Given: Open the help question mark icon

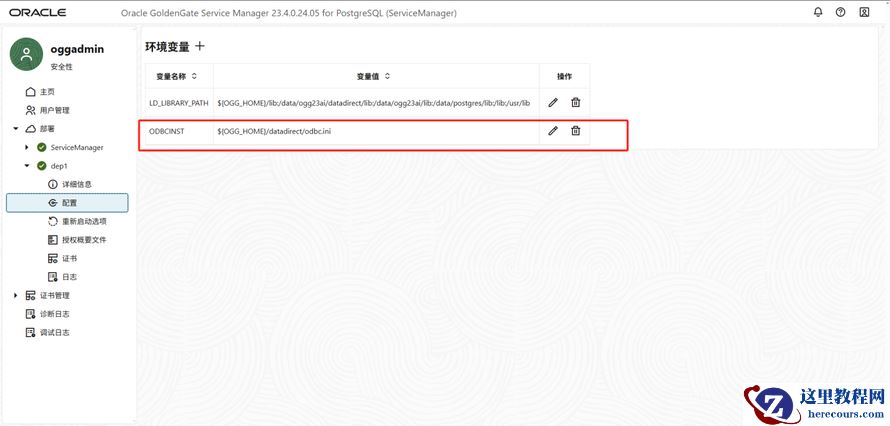Looking at the screenshot, I should click(x=841, y=12).
